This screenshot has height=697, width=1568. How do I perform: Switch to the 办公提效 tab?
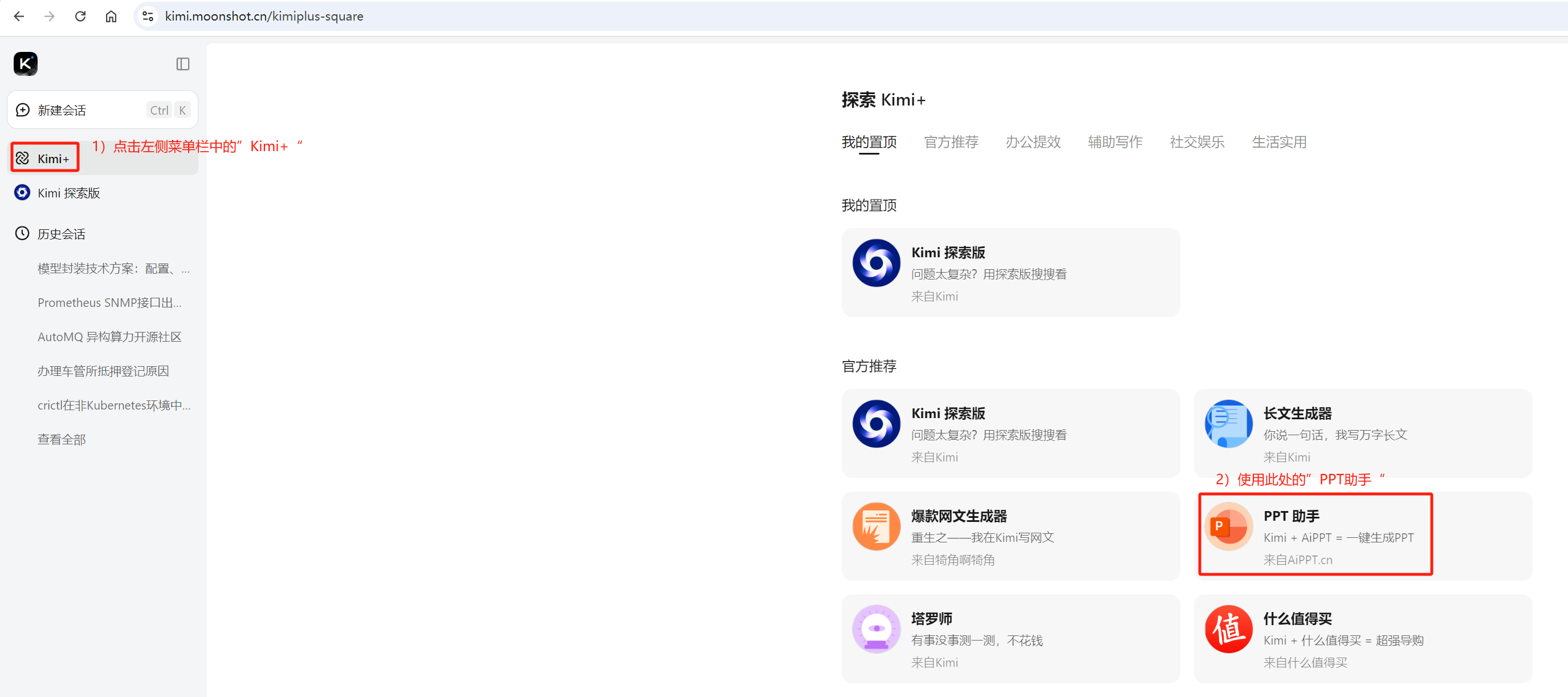coord(1032,142)
